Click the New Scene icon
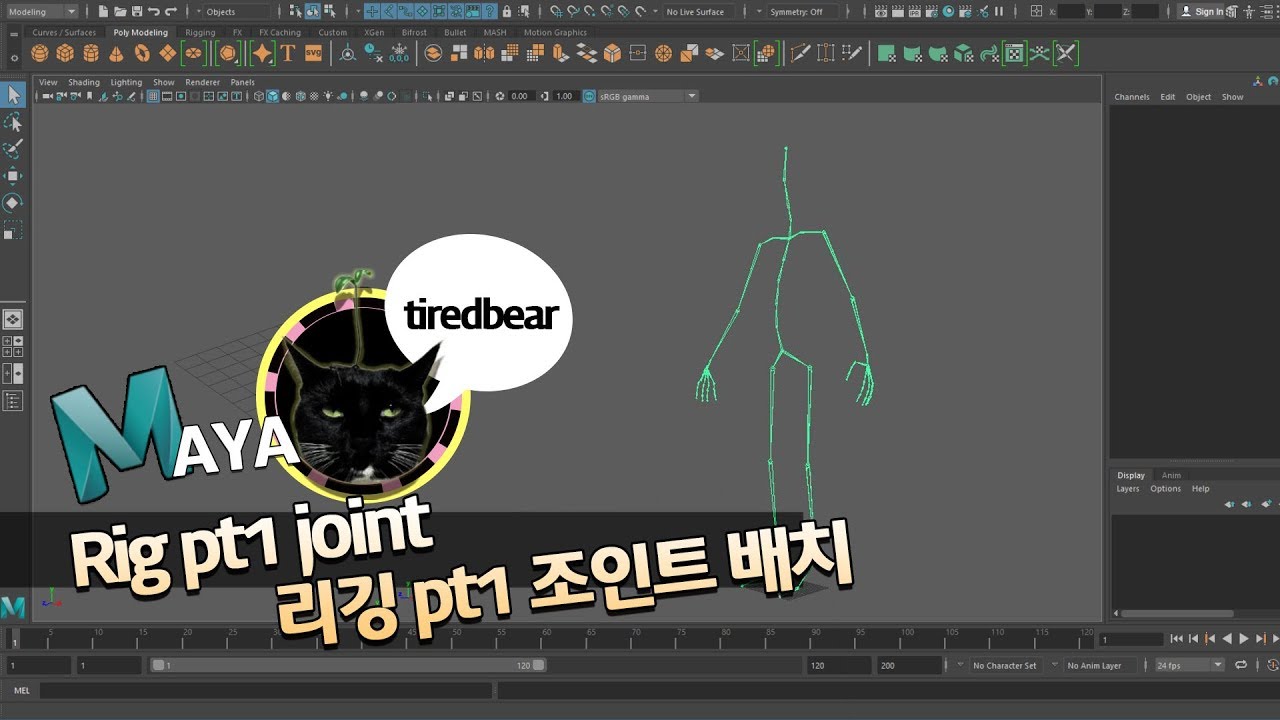This screenshot has height=720, width=1280. coord(103,12)
